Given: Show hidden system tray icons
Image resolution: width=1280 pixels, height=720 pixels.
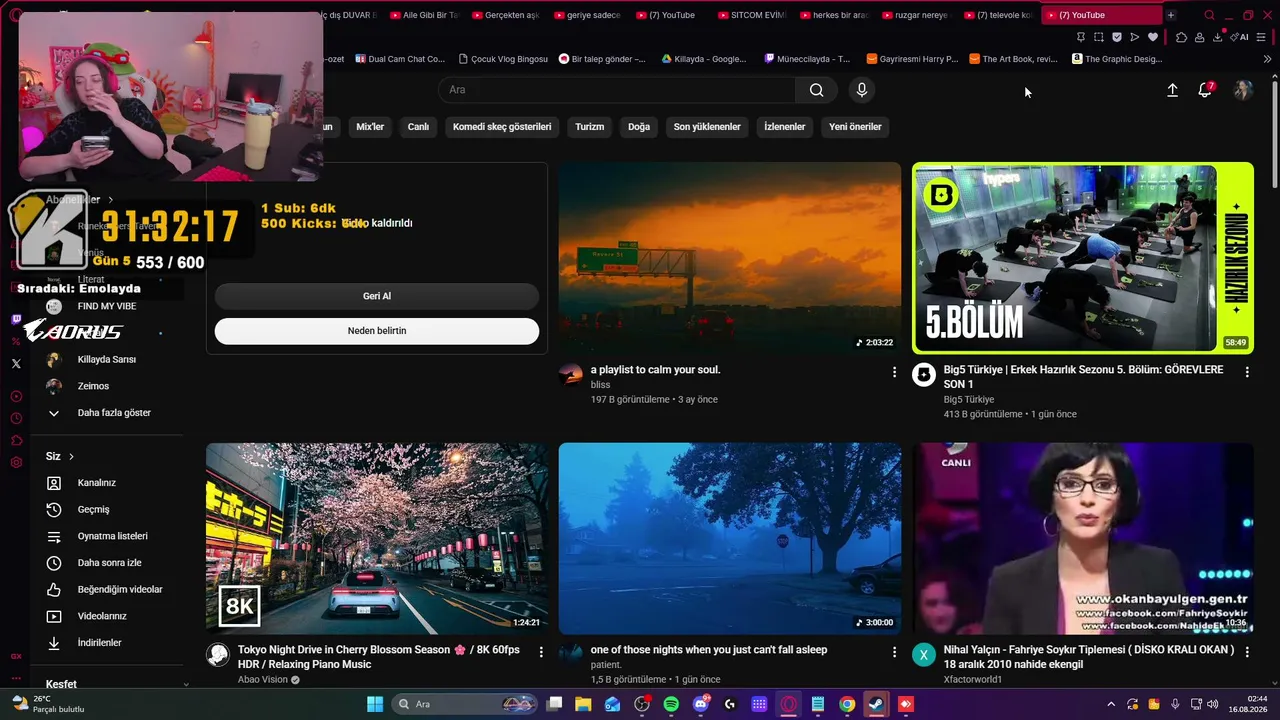Looking at the screenshot, I should [x=1109, y=704].
